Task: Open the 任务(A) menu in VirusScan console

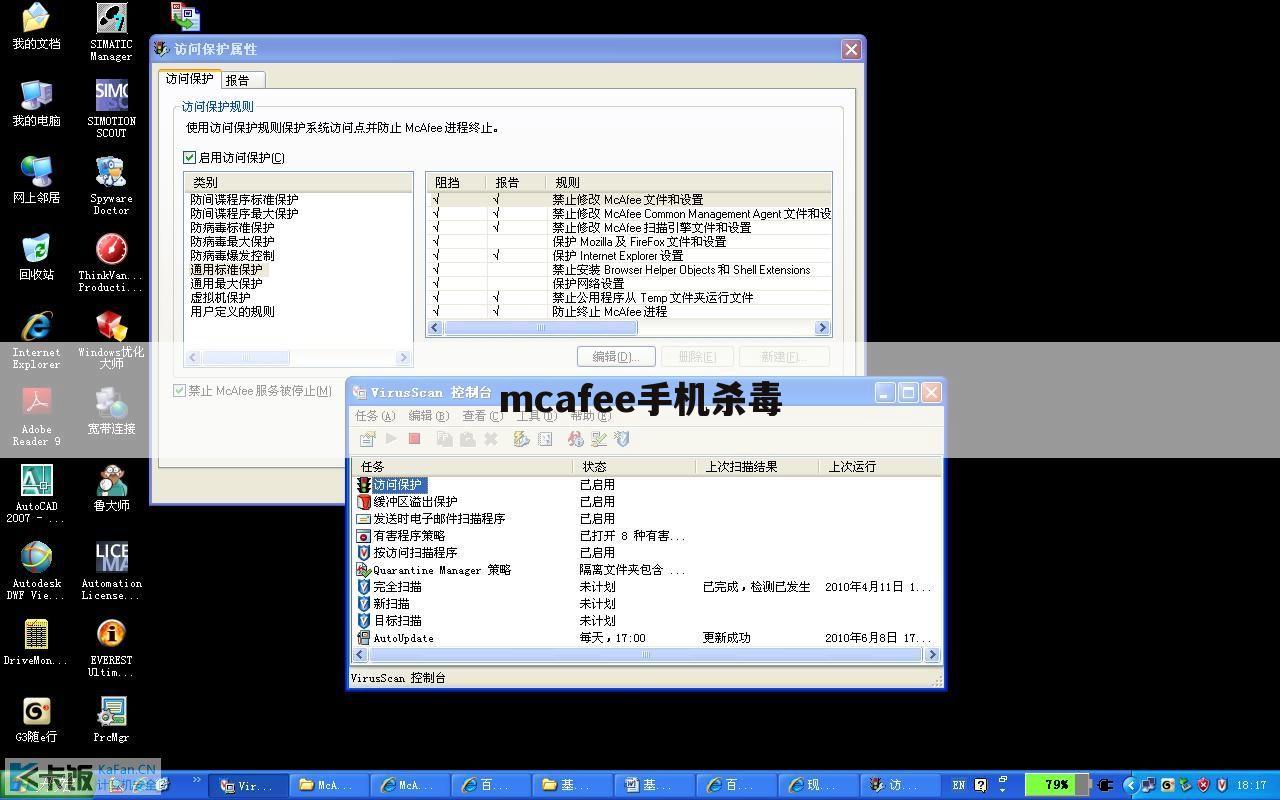Action: click(375, 416)
